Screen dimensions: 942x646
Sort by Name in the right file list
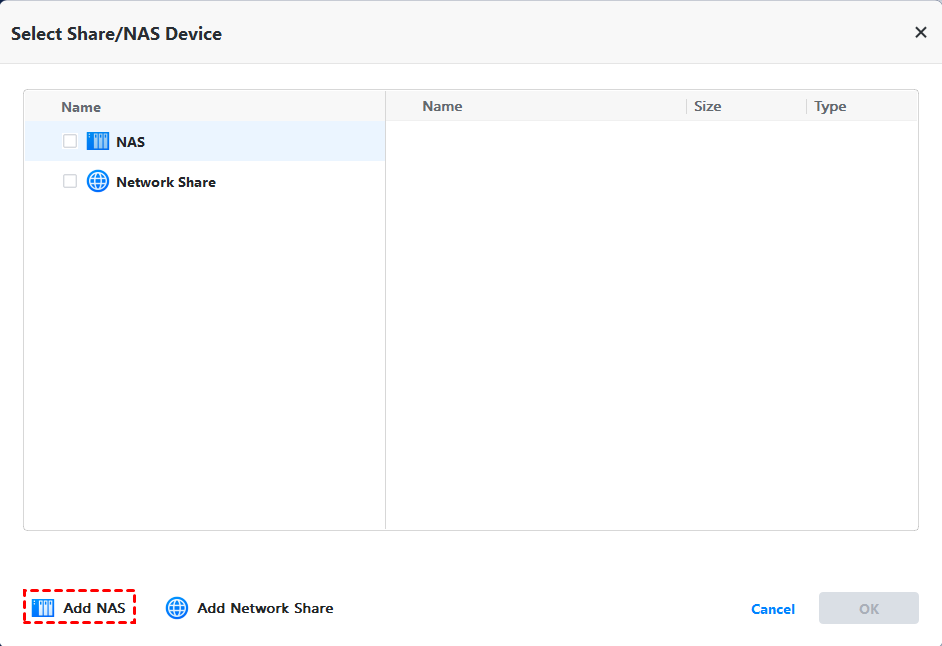point(442,106)
